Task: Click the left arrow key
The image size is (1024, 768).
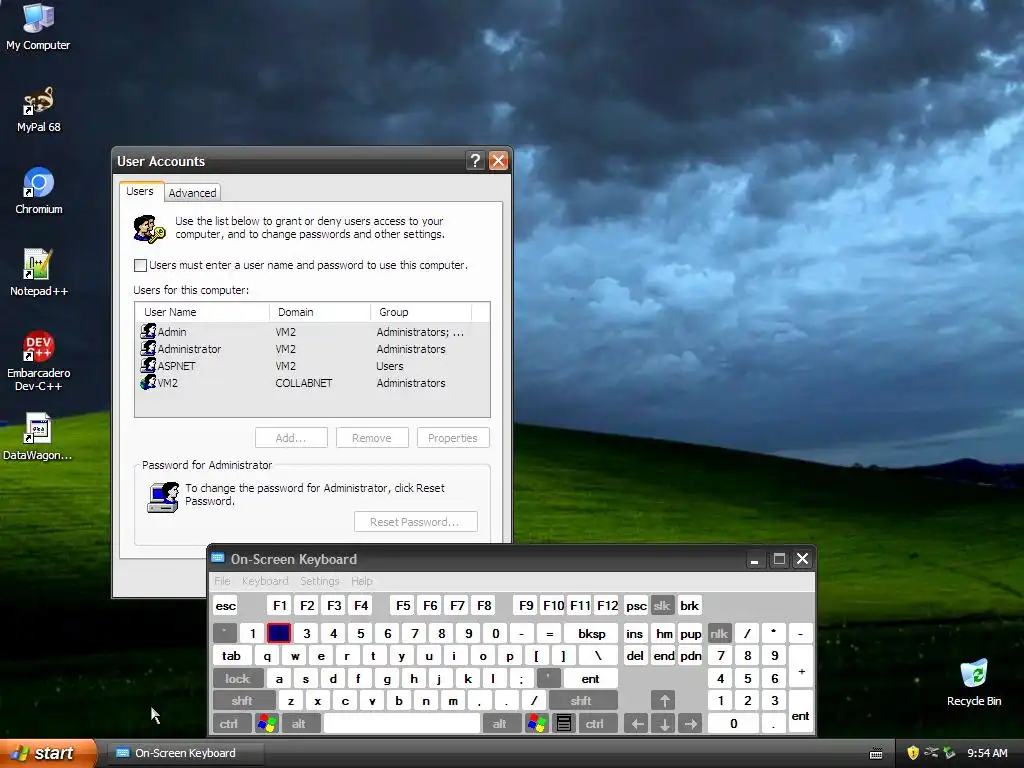Action: pyautogui.click(x=637, y=724)
